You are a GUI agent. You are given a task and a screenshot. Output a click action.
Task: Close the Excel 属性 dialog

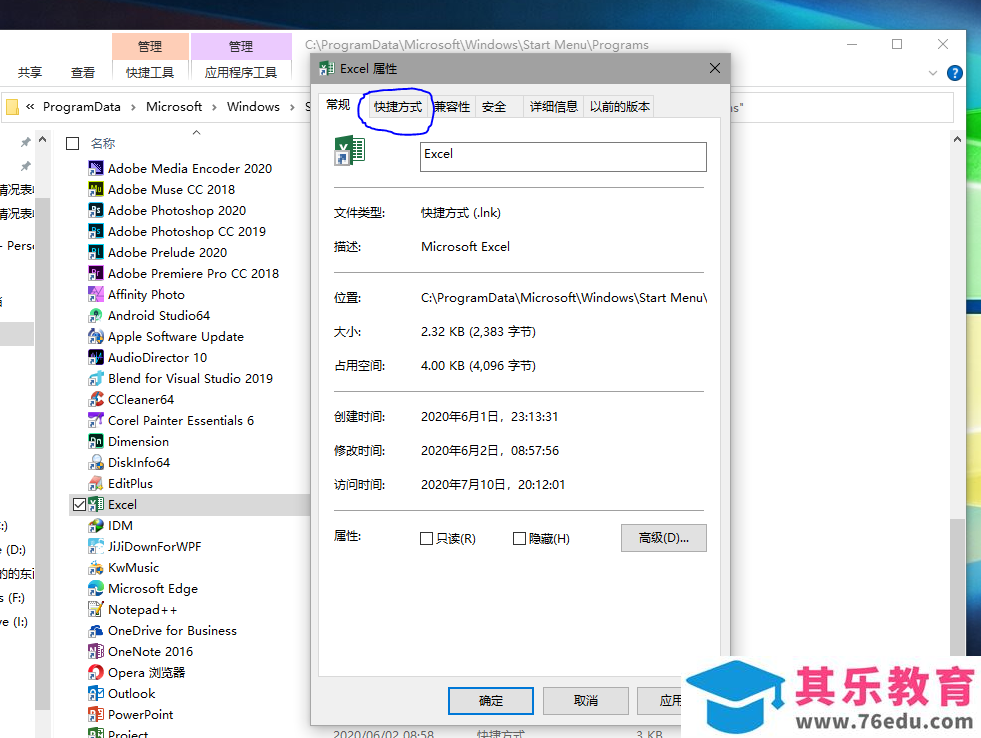pyautogui.click(x=714, y=68)
